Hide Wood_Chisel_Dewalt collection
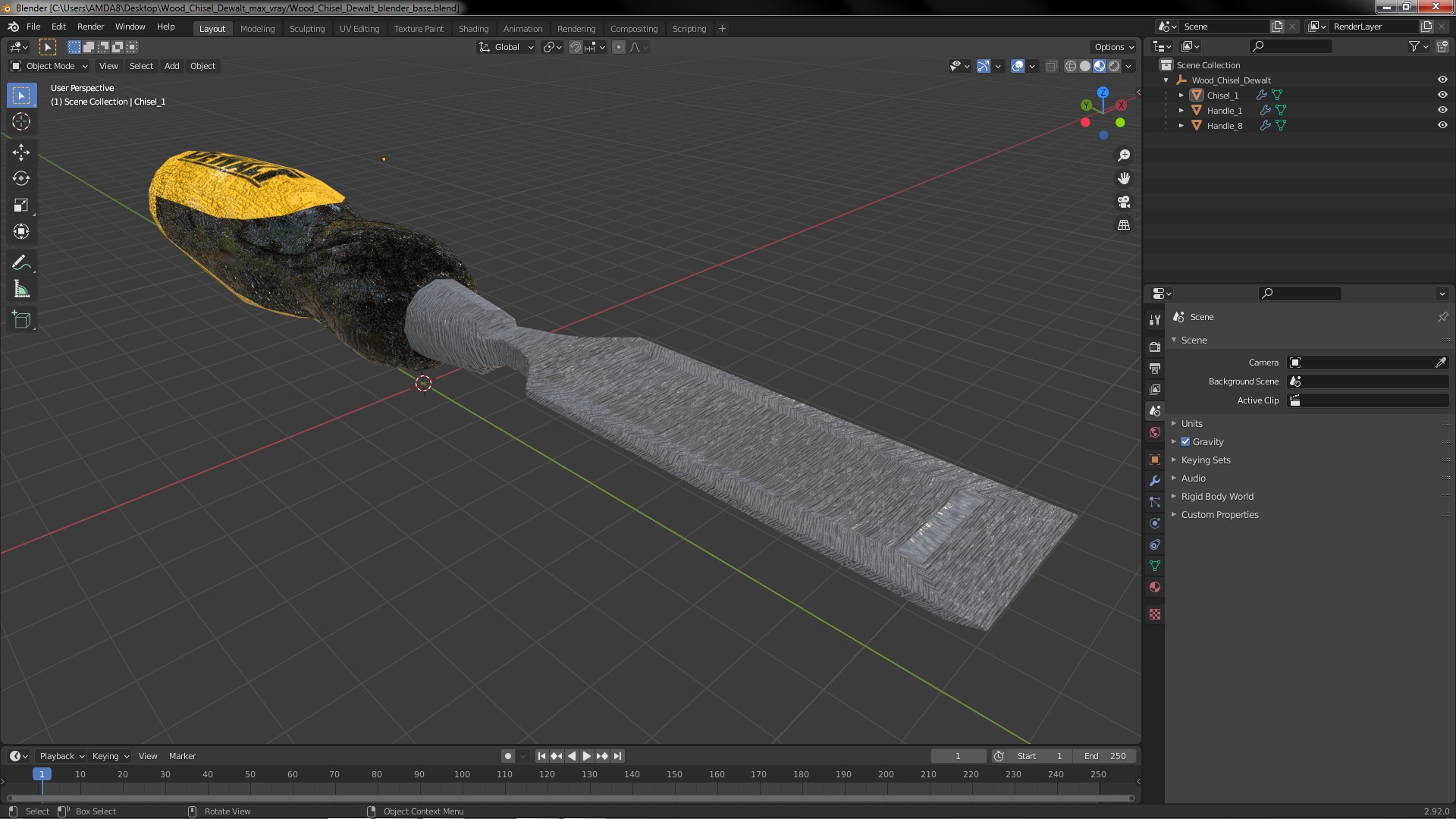 click(x=1442, y=80)
